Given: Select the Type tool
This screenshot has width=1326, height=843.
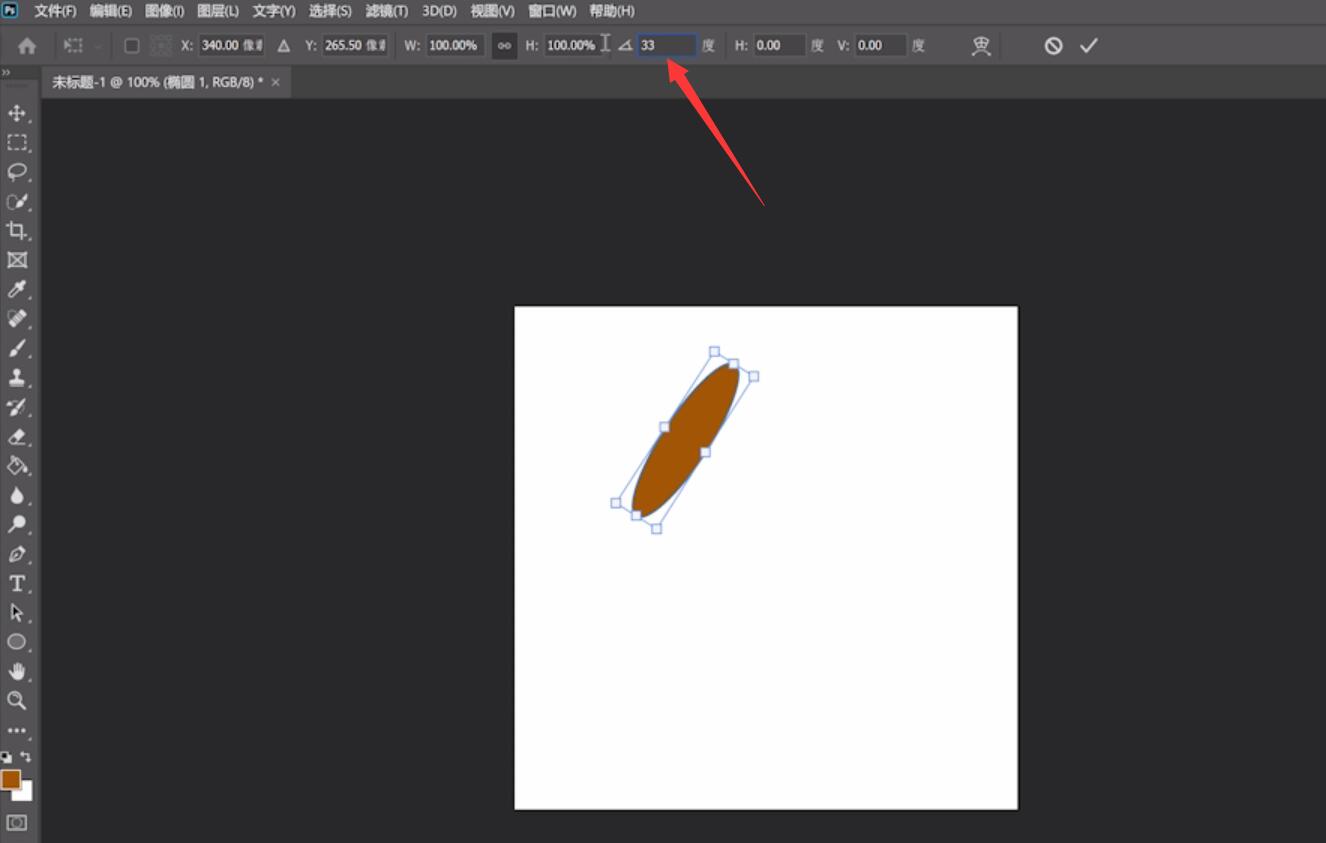Looking at the screenshot, I should click(x=17, y=584).
